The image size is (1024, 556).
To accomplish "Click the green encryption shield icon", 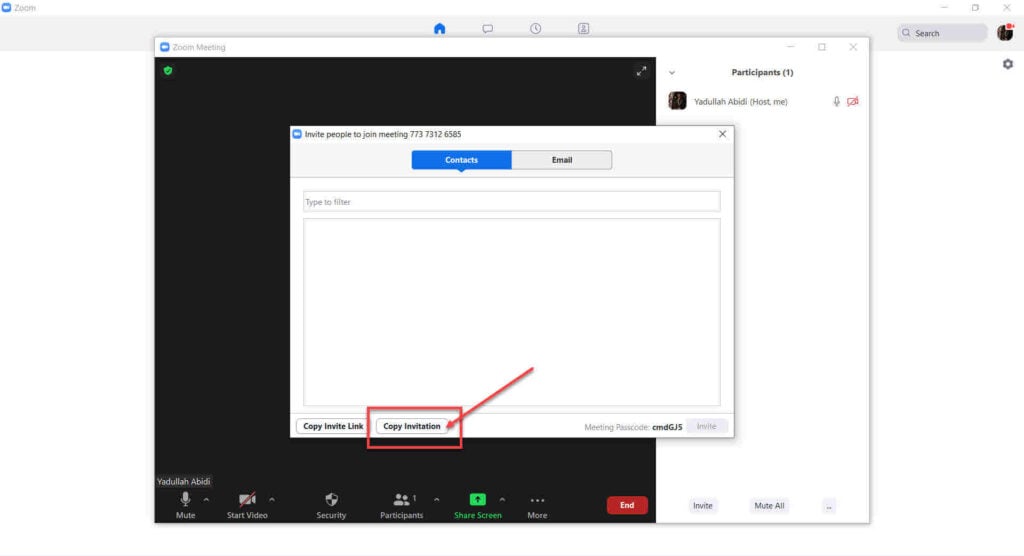I will point(168,71).
